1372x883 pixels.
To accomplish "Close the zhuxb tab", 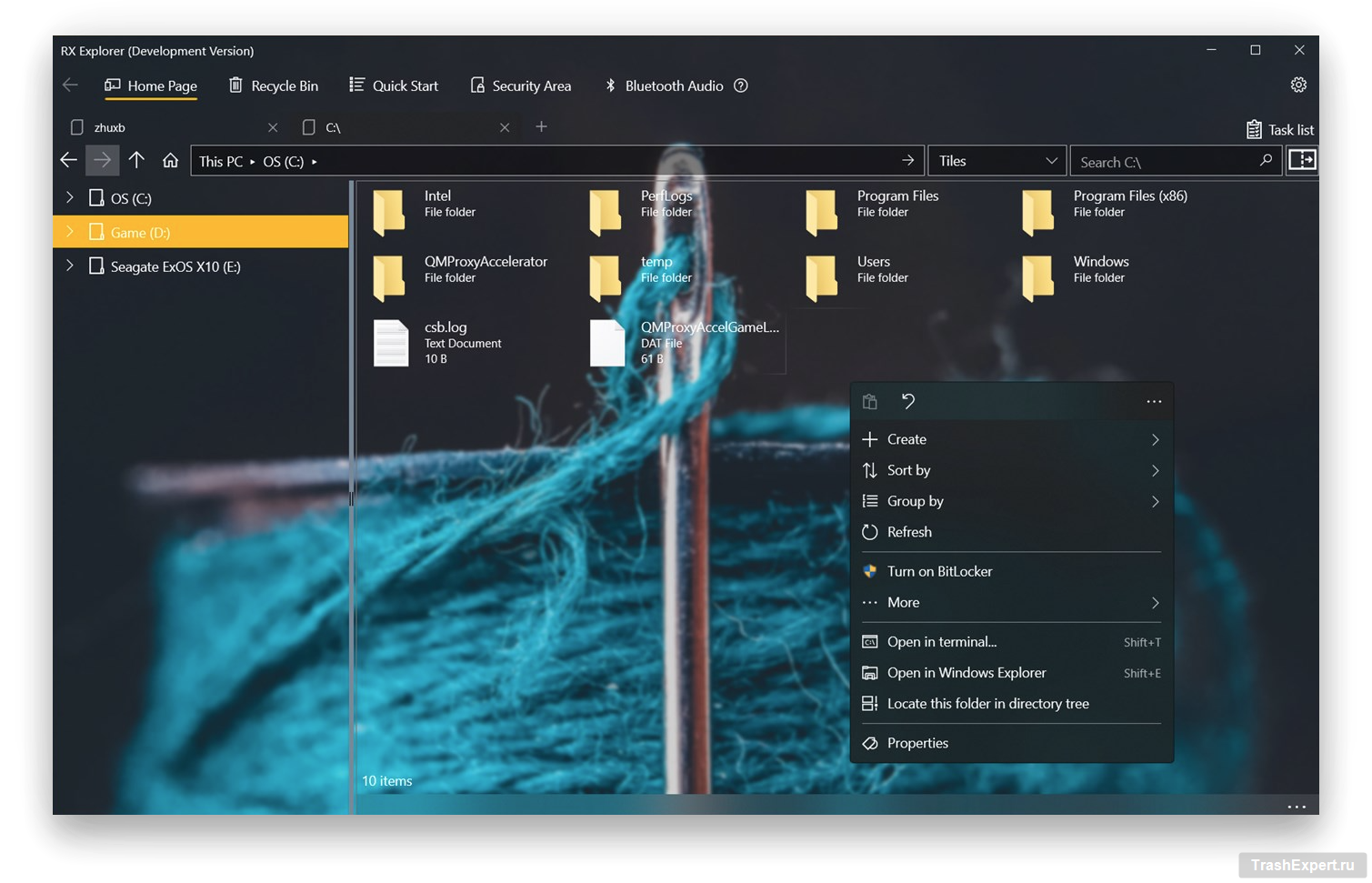I will [273, 127].
